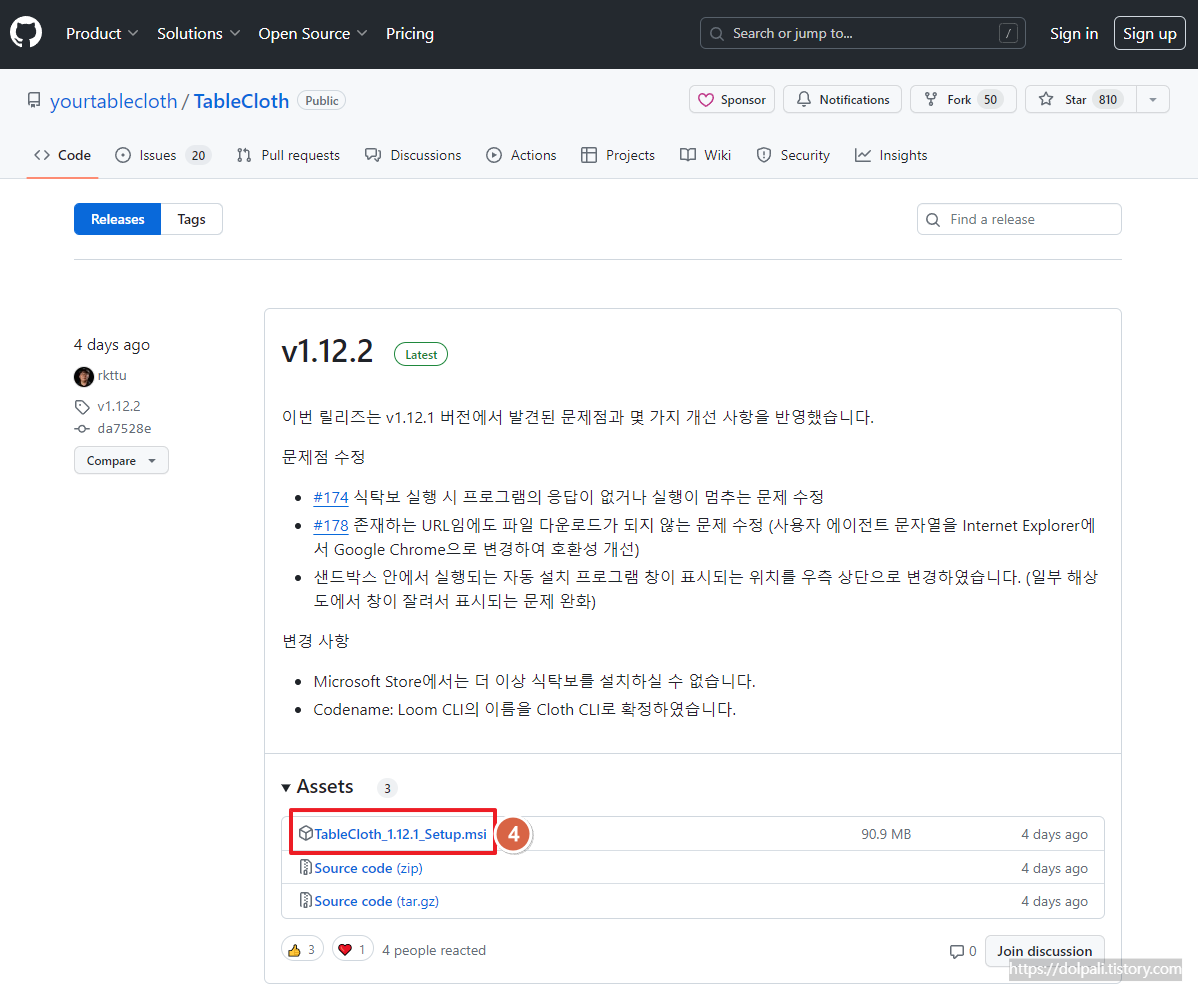
Task: Open the Pricing page
Action: point(410,34)
